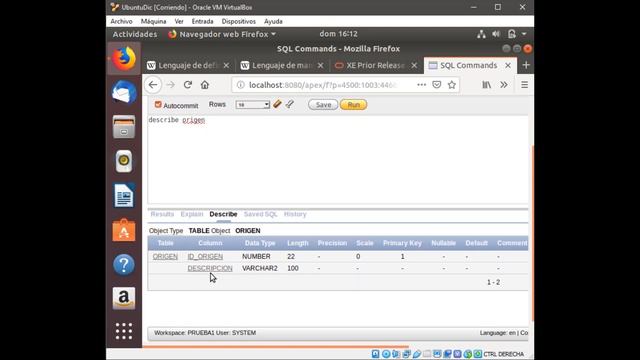Select the Describe tab
Image resolution: width=640 pixels, height=360 pixels.
[x=223, y=214]
